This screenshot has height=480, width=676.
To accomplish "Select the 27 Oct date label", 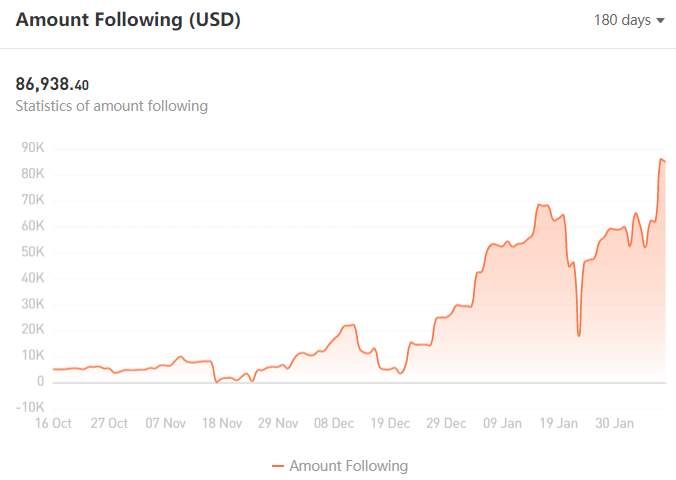I will click(109, 423).
